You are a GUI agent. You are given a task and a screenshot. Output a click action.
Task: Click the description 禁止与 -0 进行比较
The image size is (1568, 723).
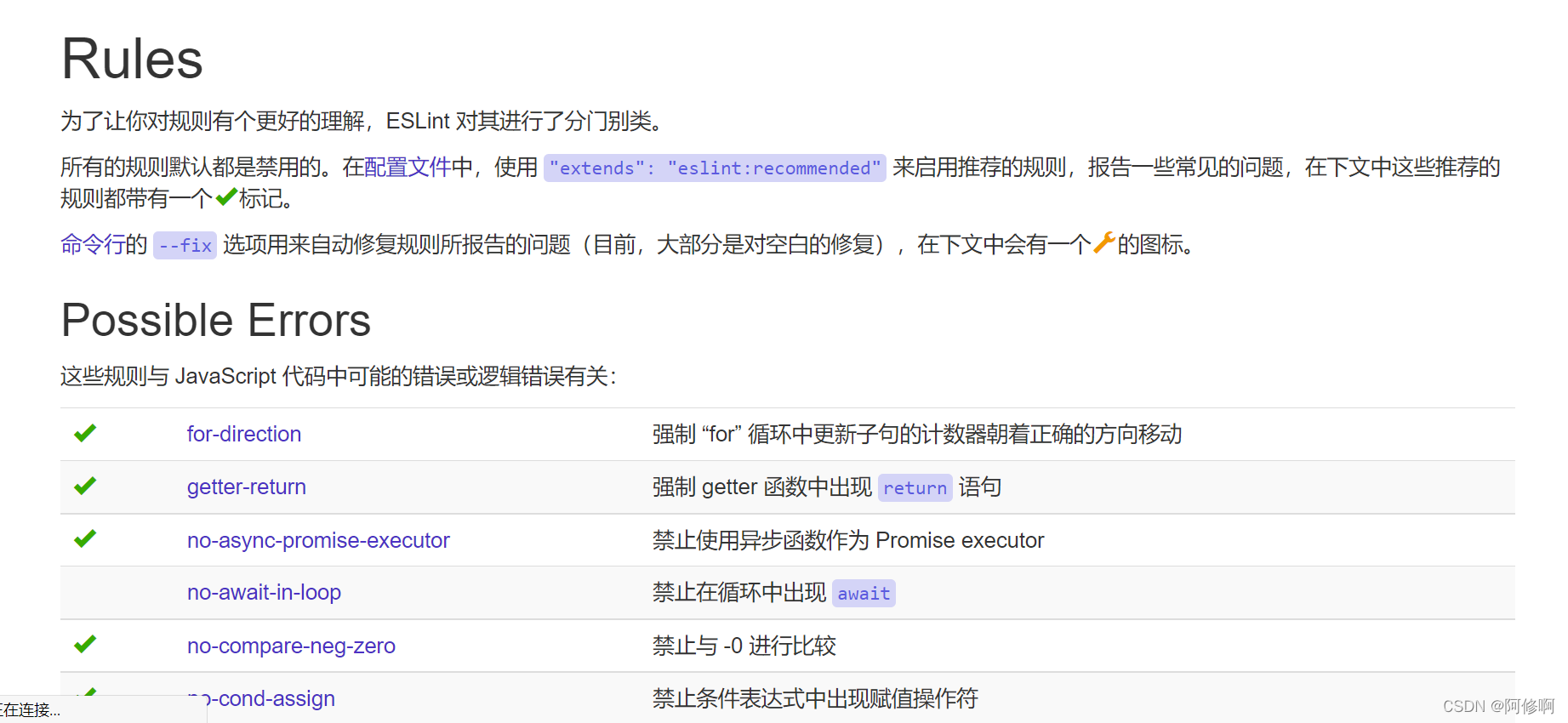(x=744, y=646)
